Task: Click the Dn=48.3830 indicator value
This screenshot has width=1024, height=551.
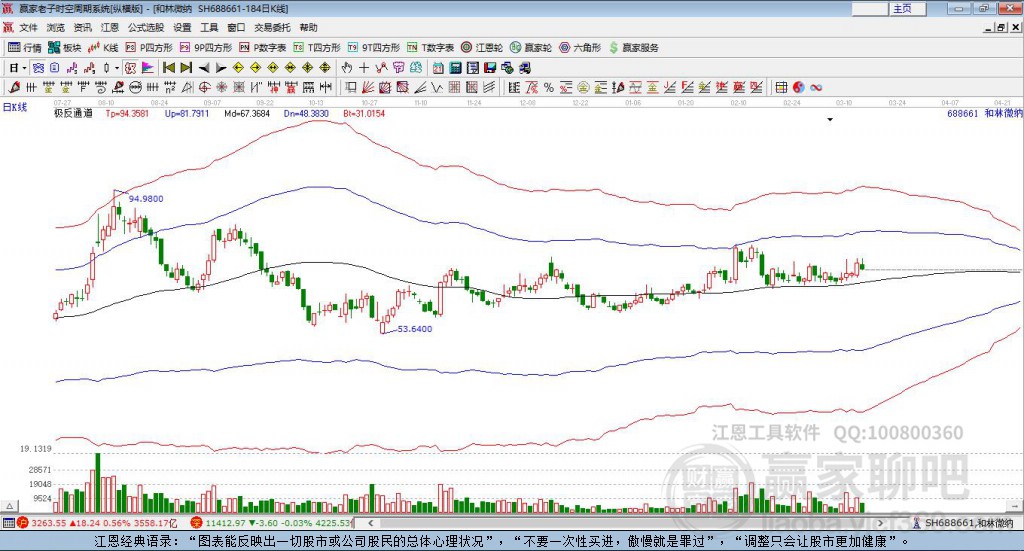Action: coord(306,113)
